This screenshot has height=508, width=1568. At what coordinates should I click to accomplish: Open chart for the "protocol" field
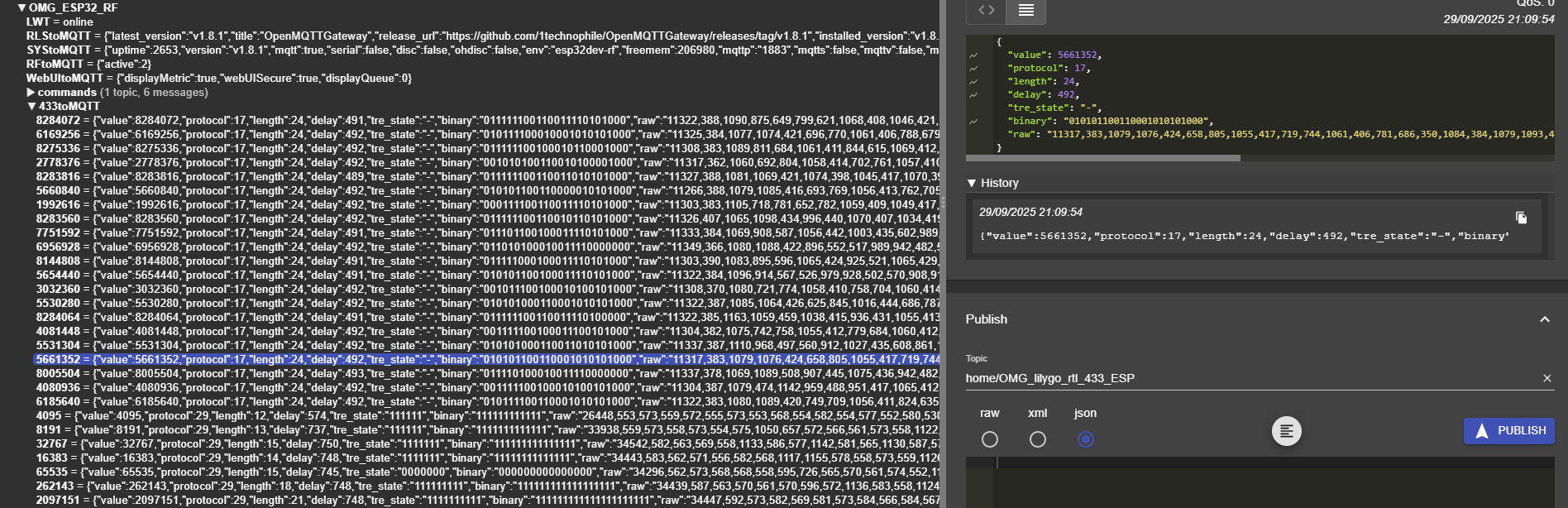pos(973,69)
